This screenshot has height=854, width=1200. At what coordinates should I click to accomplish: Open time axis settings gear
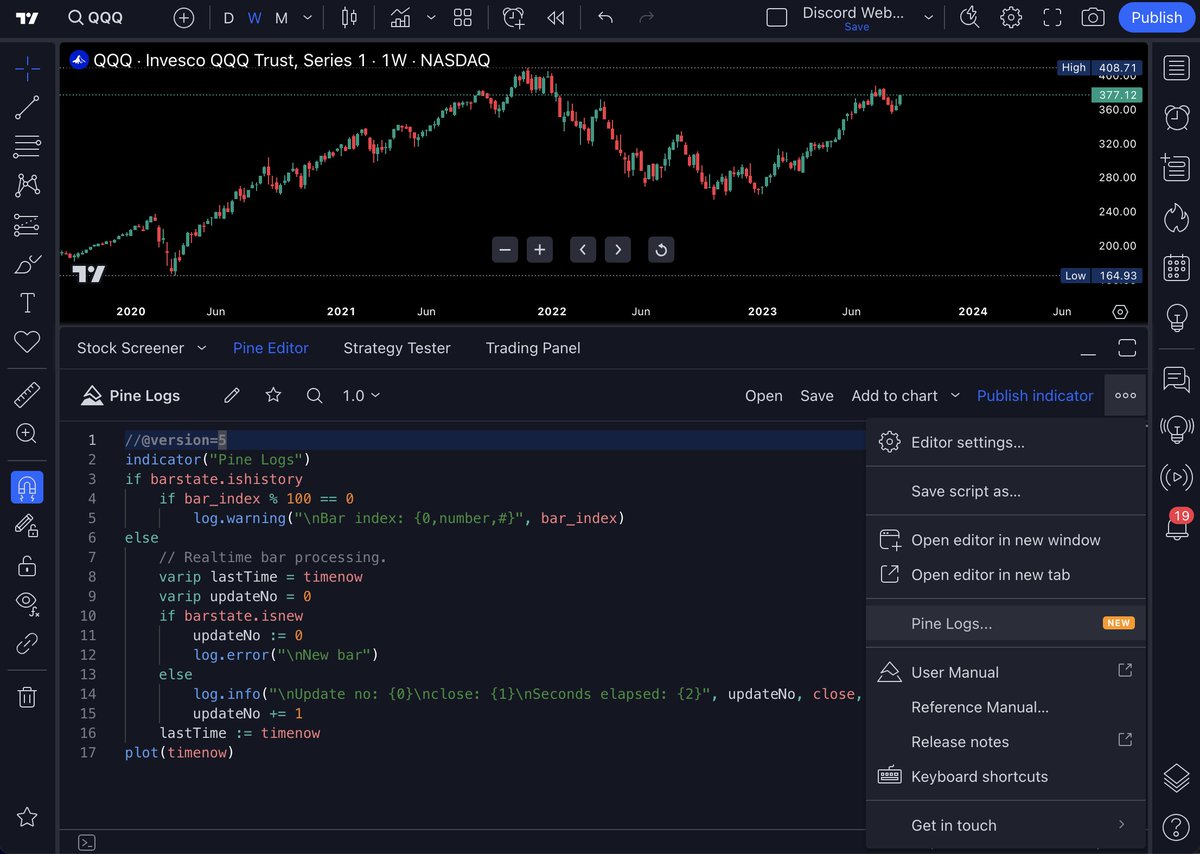1120,311
